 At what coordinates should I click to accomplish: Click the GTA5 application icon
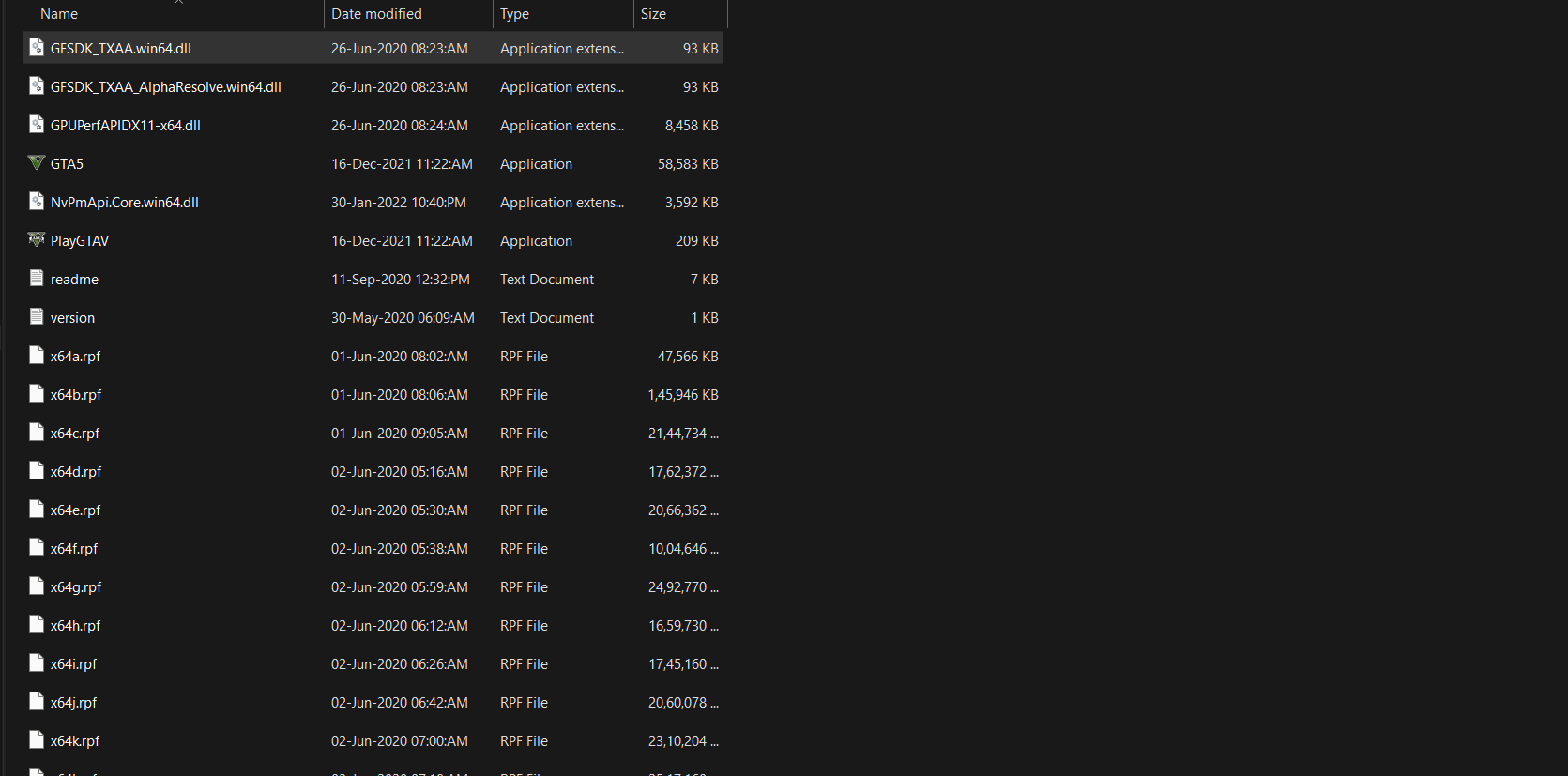click(37, 162)
